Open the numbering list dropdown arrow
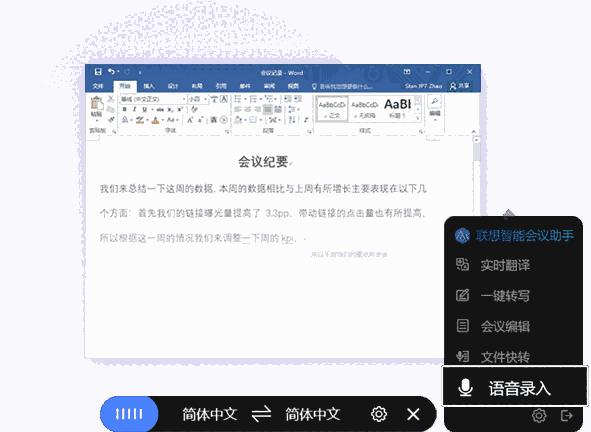This screenshot has width=591, height=432. tap(261, 99)
